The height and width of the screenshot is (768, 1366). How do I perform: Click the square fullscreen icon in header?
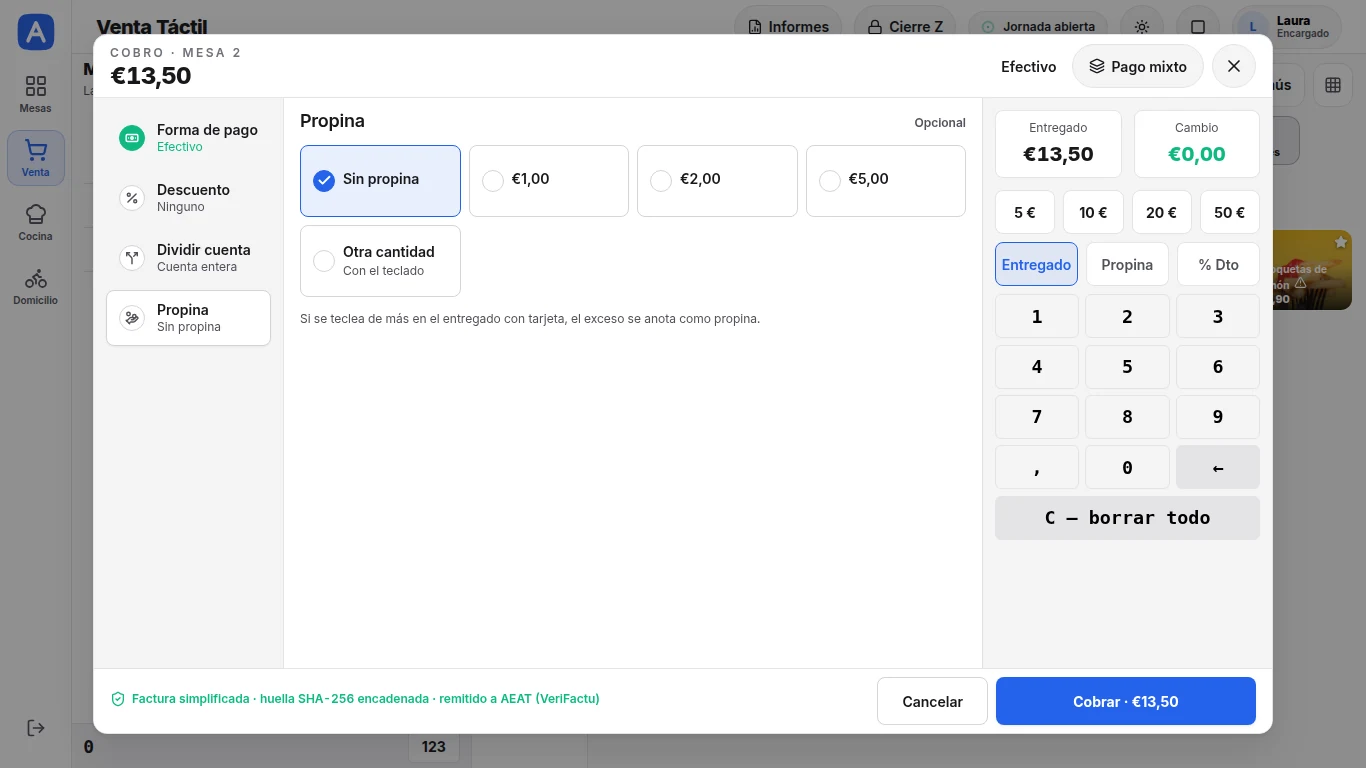point(1198,27)
